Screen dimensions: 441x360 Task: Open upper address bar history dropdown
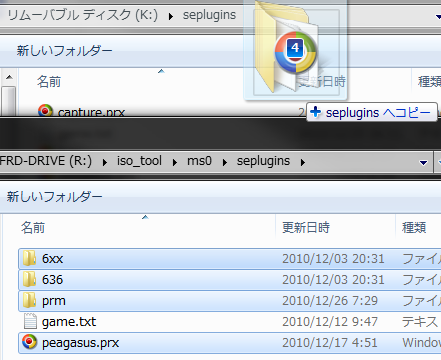coord(438,16)
